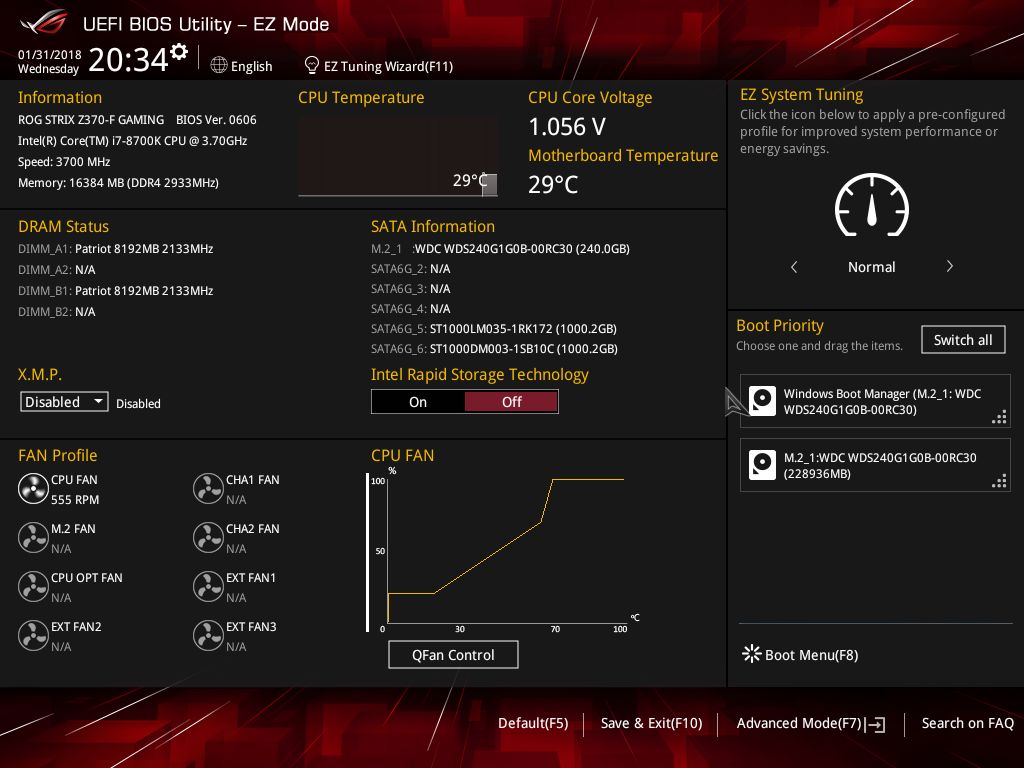Click the SATA6G_2: N/A entry
The height and width of the screenshot is (768, 1024).
[411, 268]
